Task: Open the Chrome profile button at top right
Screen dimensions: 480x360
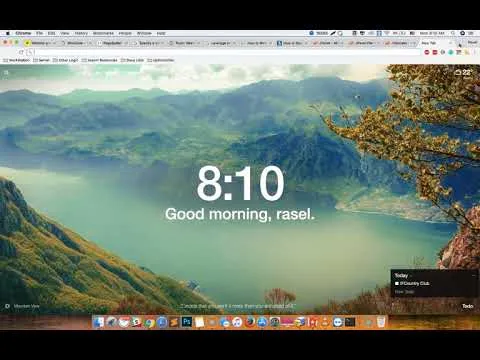Action: coord(472,42)
